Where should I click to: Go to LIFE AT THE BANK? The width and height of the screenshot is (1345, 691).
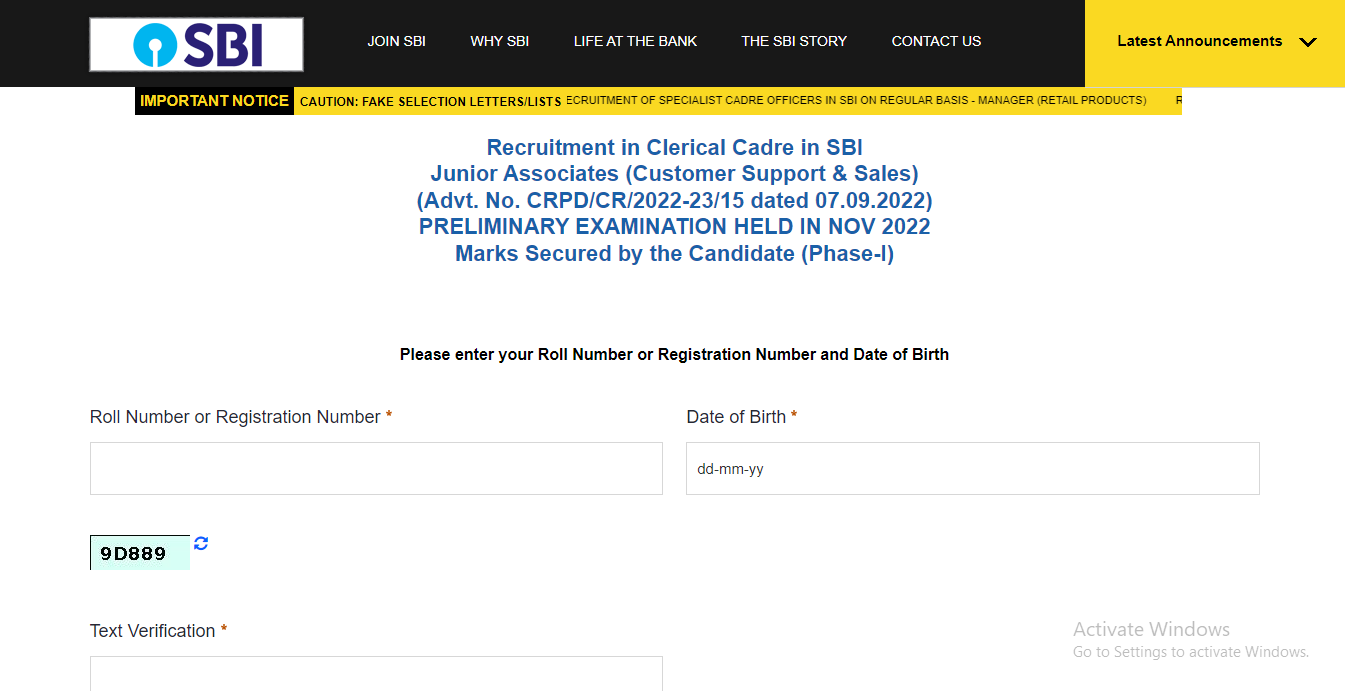click(x=635, y=41)
